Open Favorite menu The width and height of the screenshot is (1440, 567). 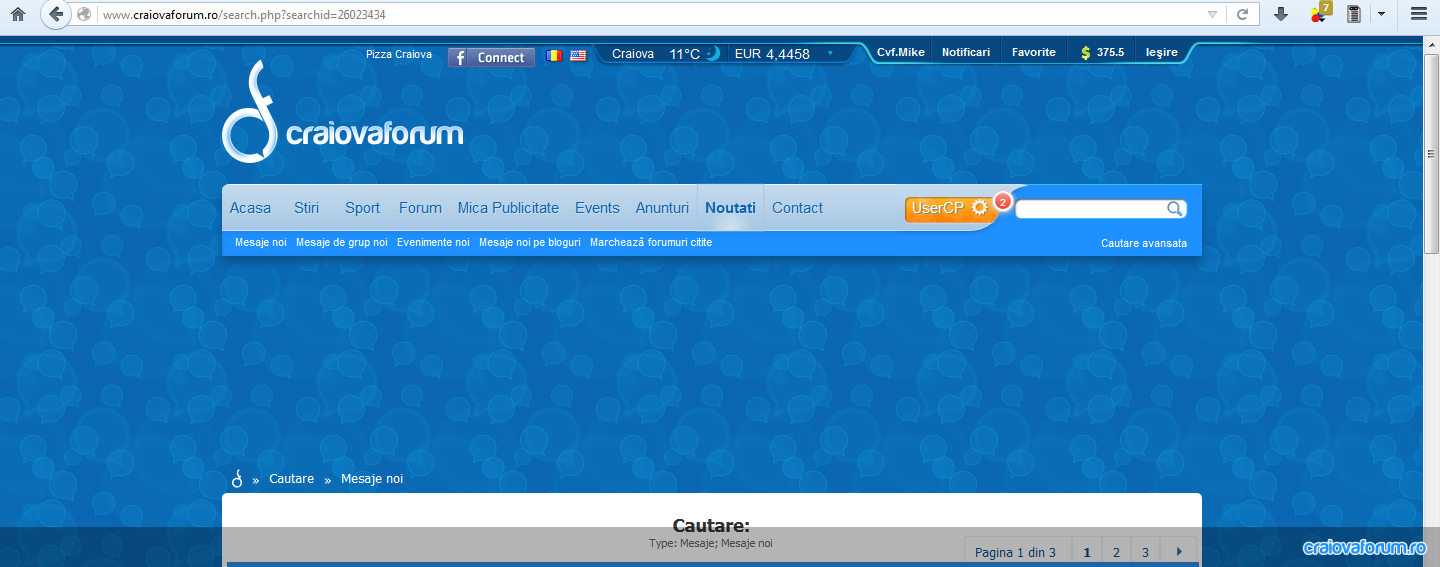coord(1034,52)
